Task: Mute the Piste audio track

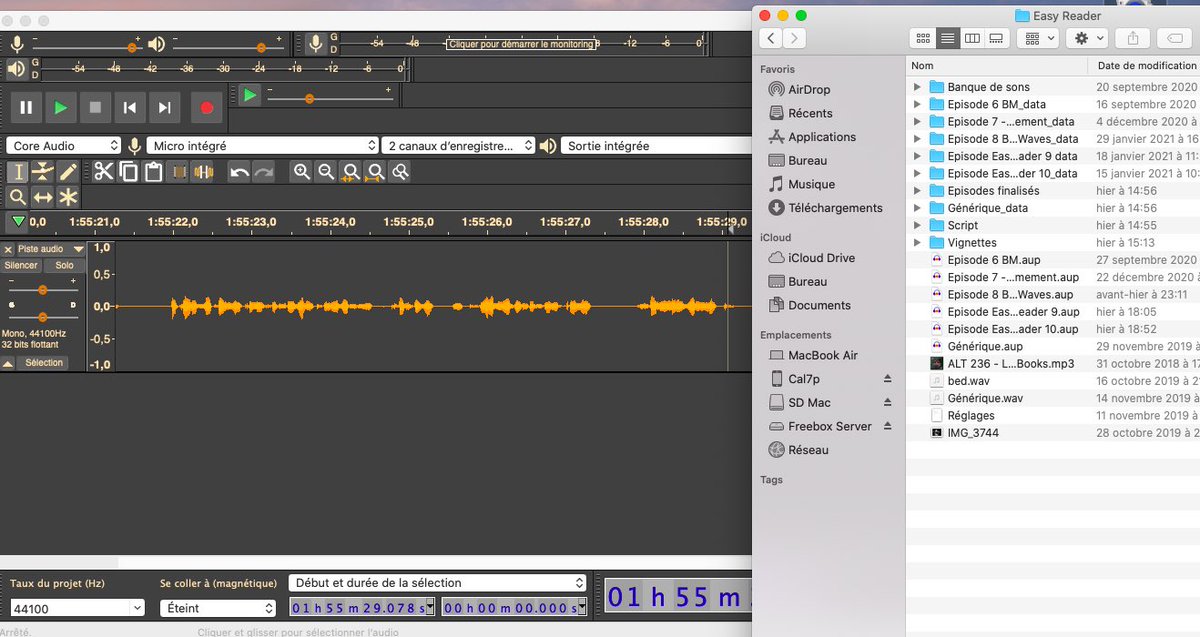Action: click(20, 265)
